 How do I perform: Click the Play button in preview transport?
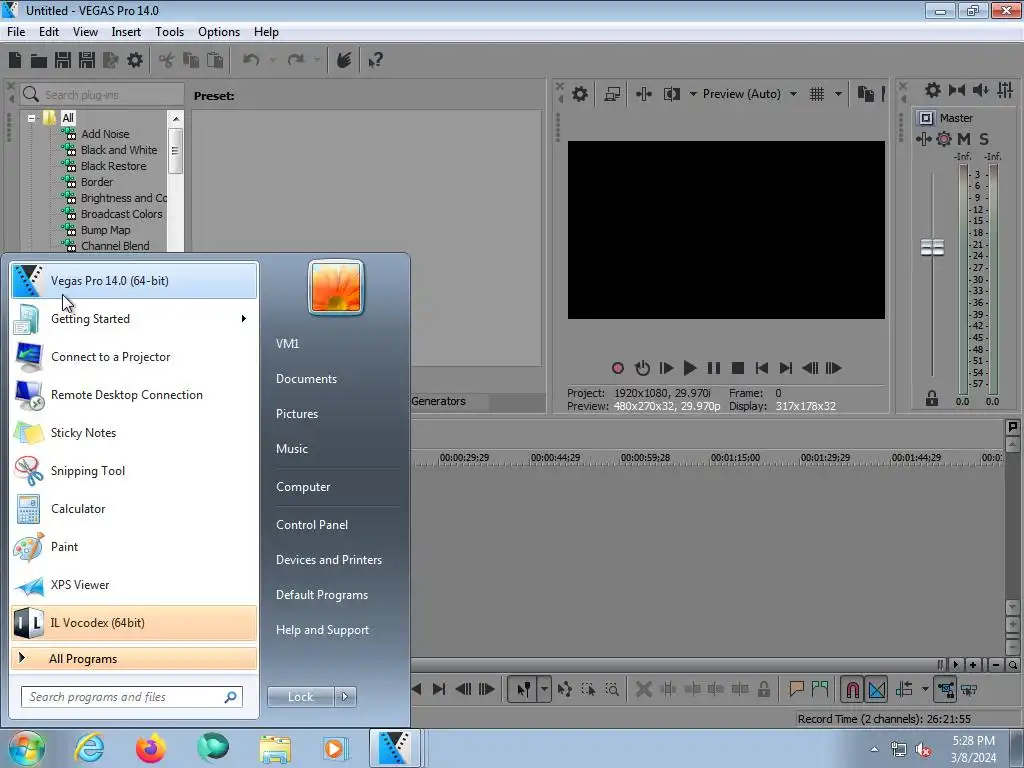click(690, 368)
